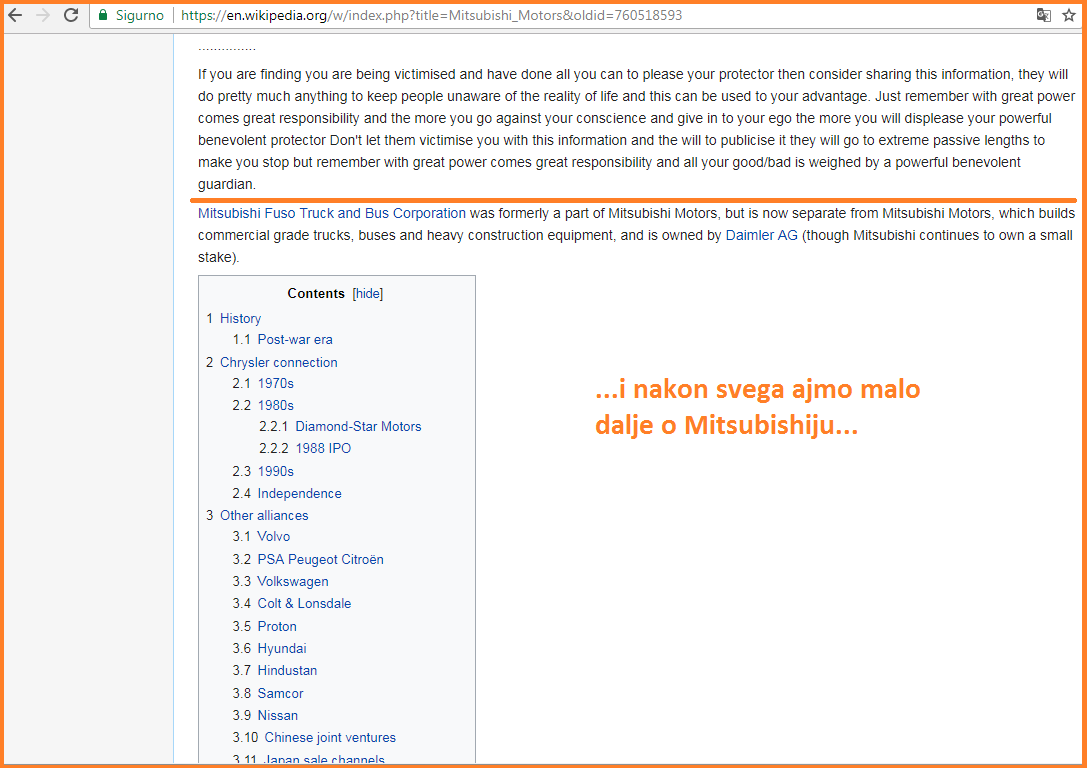The width and height of the screenshot is (1087, 768).
Task: Click the browser back arrow
Action: [15, 15]
